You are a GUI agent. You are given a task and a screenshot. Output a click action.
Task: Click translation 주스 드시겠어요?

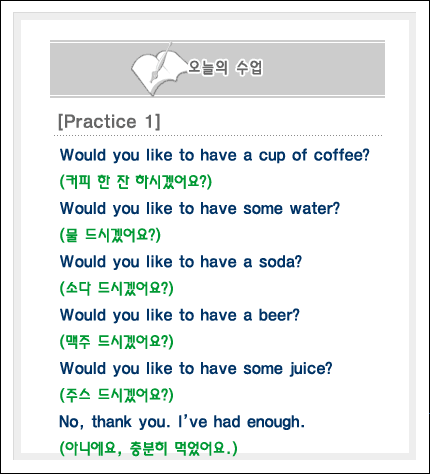[116, 395]
